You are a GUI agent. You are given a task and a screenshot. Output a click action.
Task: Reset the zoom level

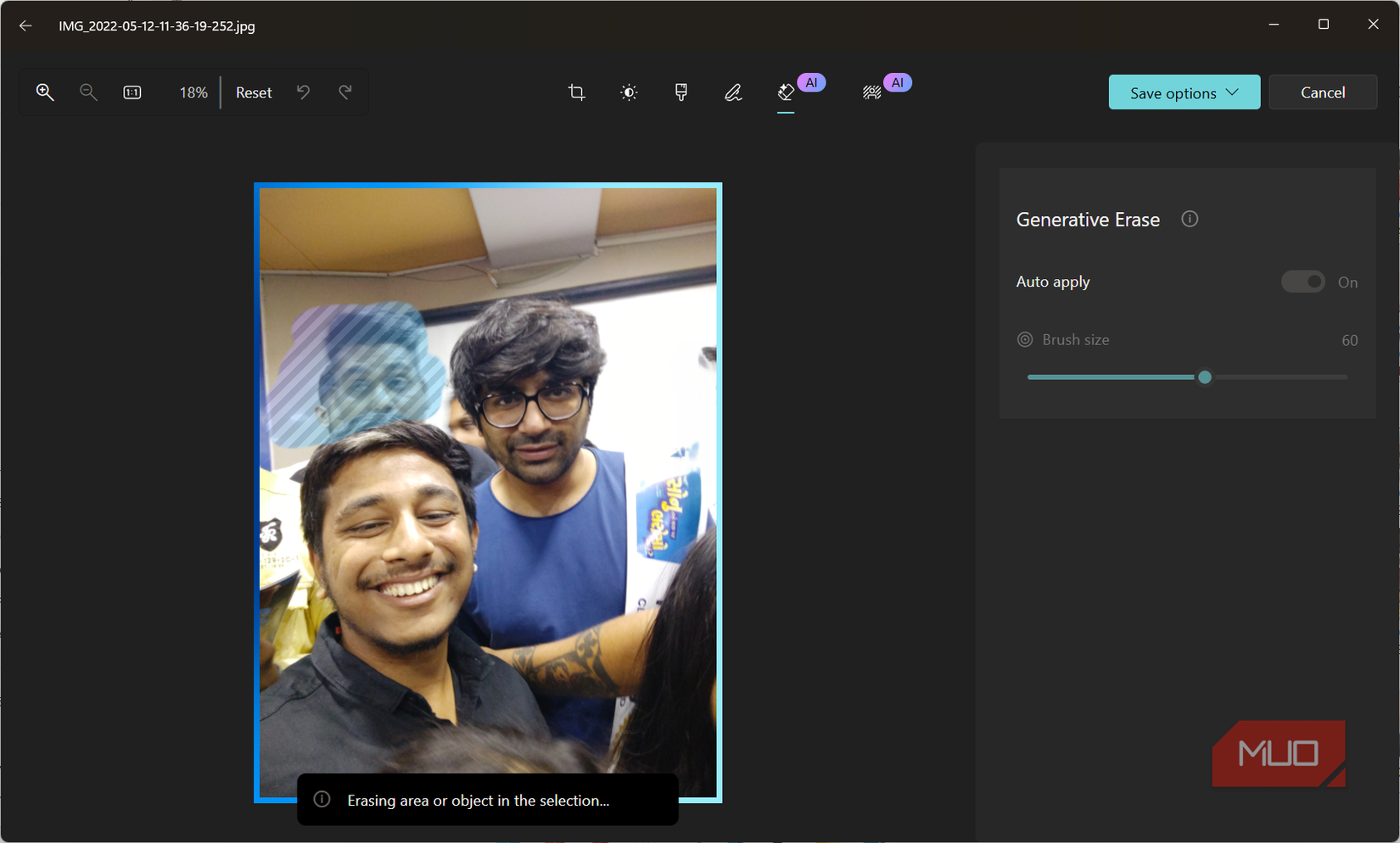pyautogui.click(x=253, y=92)
